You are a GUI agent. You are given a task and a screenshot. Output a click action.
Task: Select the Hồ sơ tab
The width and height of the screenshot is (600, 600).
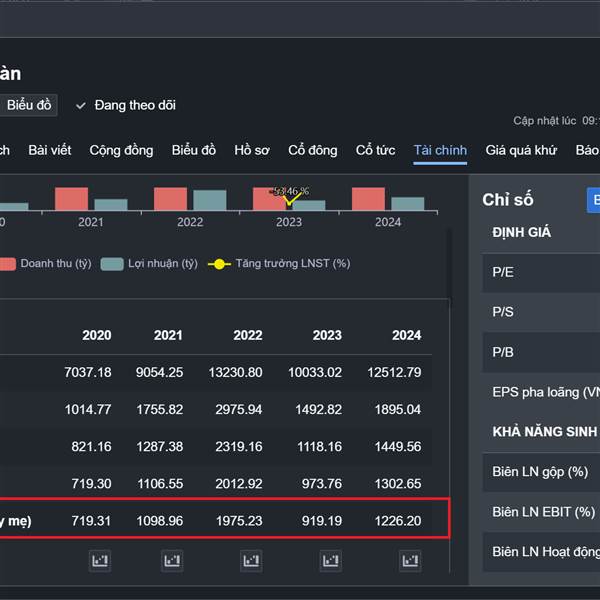click(252, 150)
